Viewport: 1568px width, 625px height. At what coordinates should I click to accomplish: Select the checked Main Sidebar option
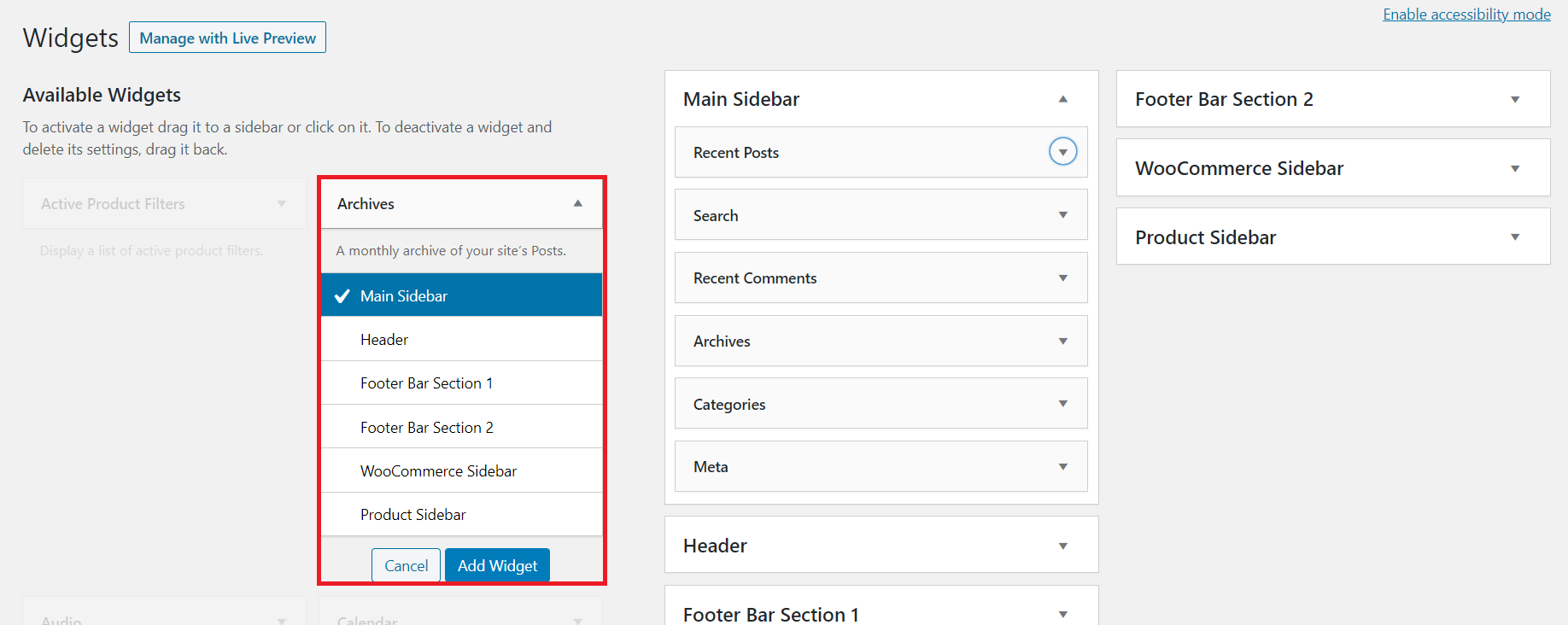[461, 295]
